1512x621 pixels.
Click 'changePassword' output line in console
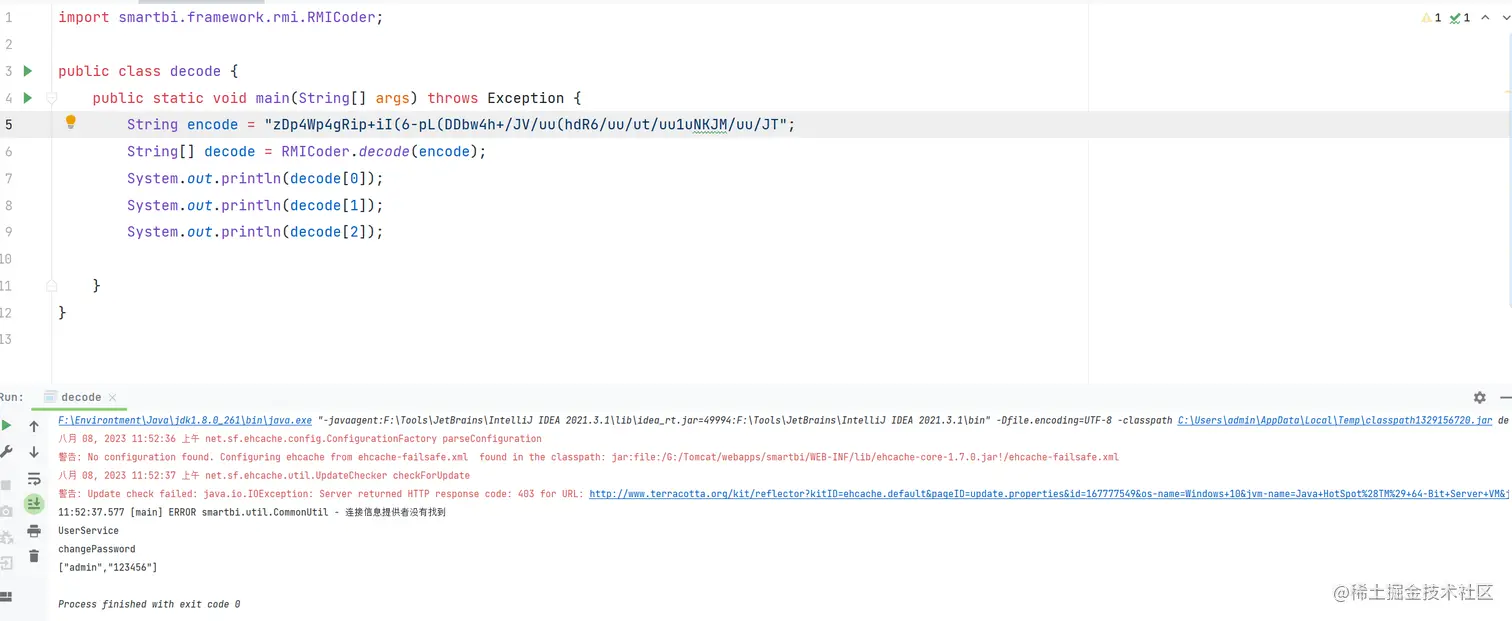click(x=97, y=548)
